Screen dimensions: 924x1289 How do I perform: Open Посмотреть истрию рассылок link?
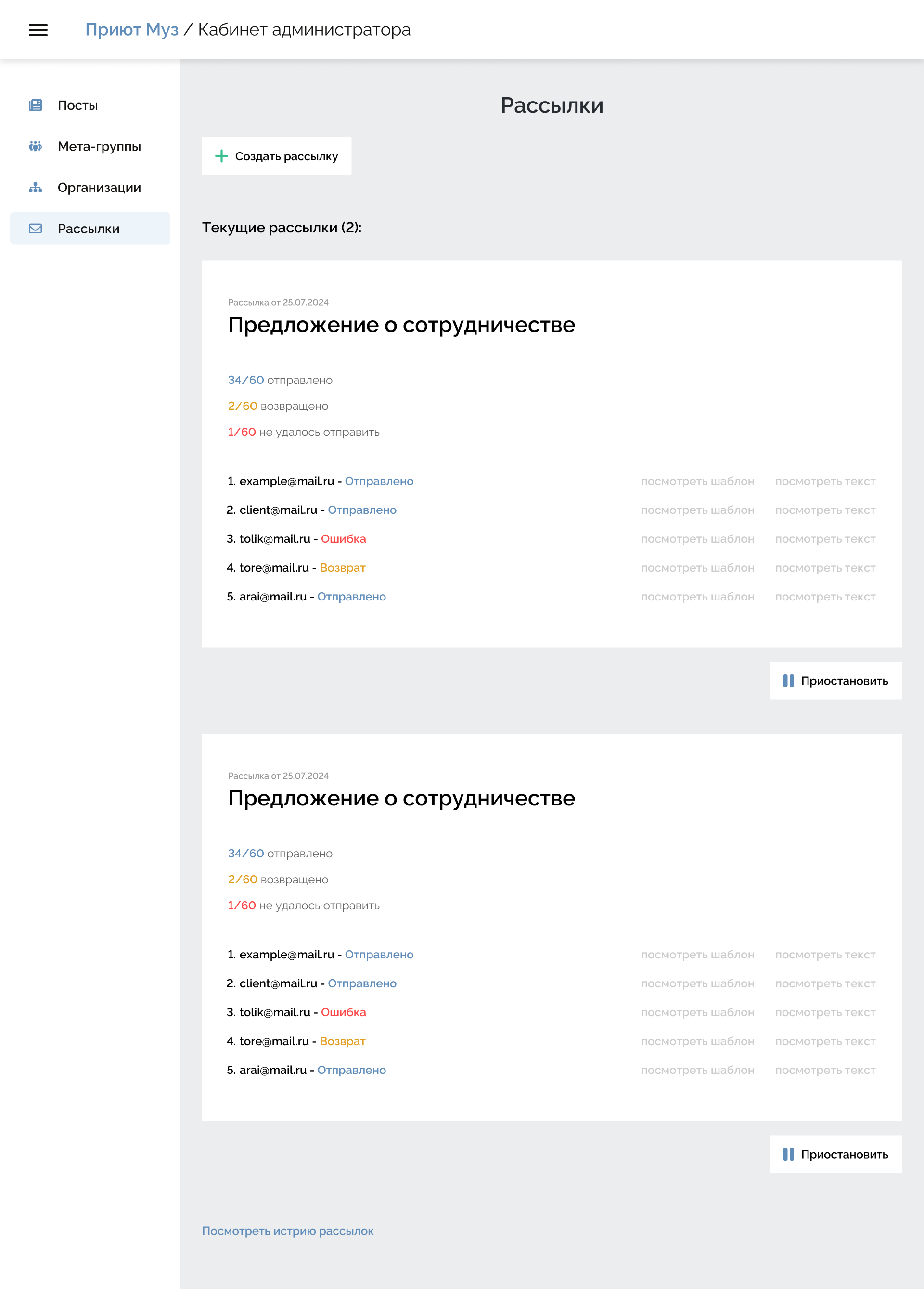click(x=288, y=1231)
